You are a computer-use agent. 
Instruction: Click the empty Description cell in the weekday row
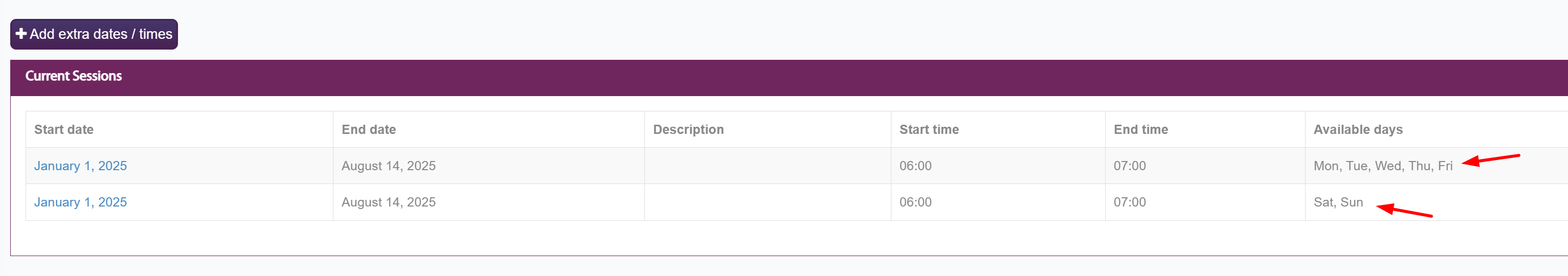[x=767, y=166]
